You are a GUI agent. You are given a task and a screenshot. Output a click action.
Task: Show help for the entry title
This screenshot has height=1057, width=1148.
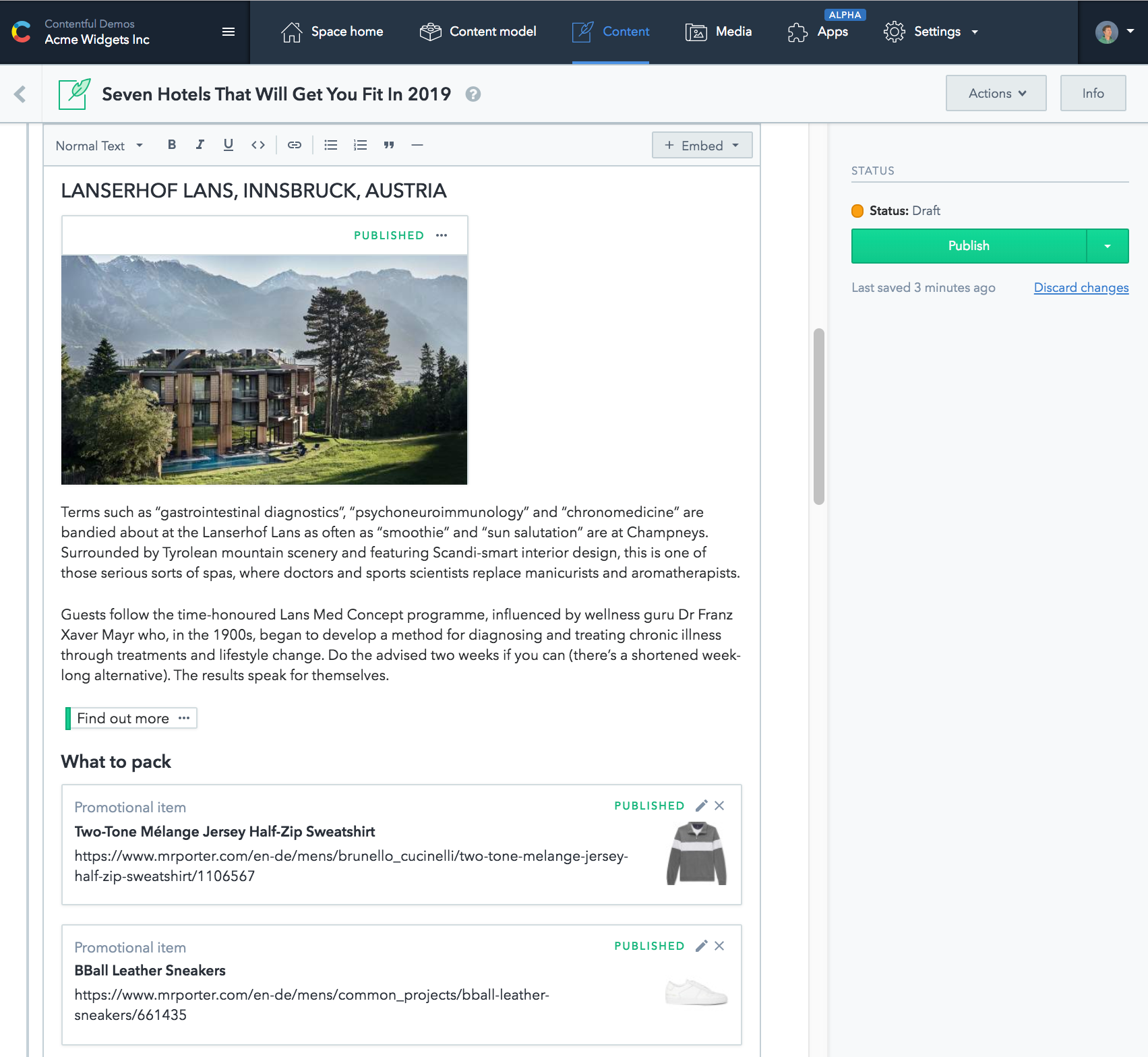473,94
